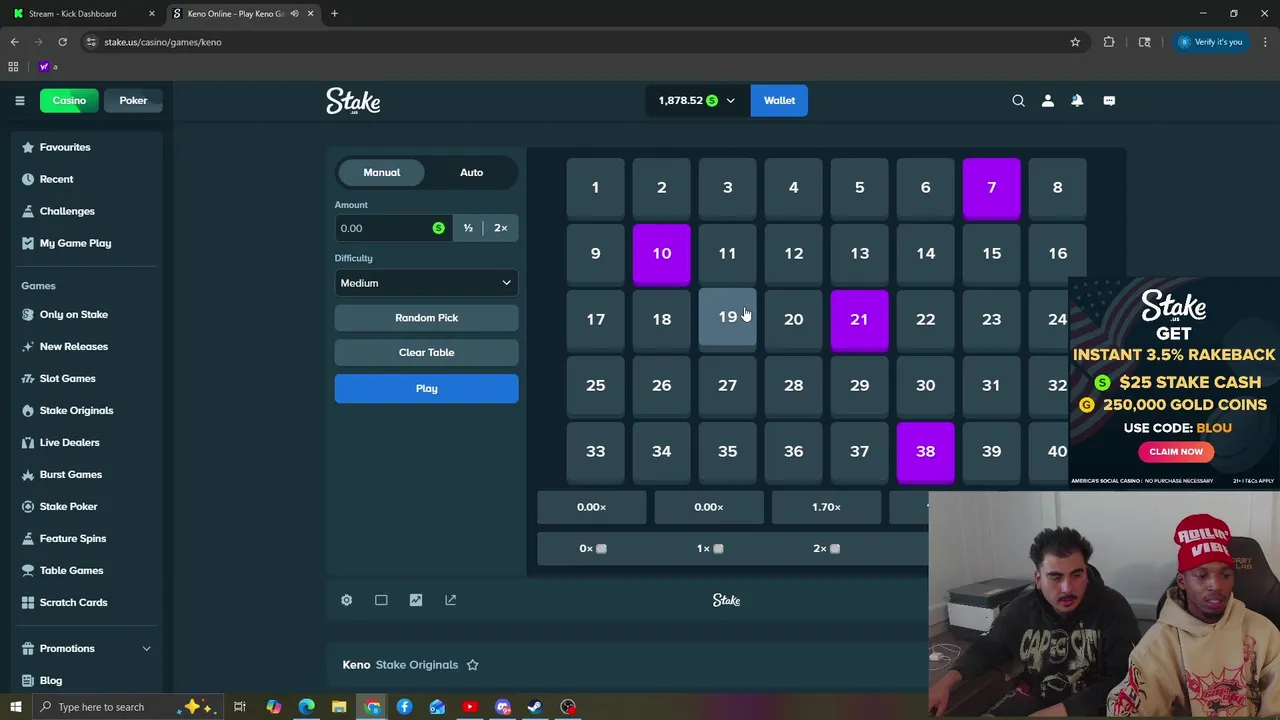Open a new browser tab
This screenshot has width=1280, height=720.
[334, 14]
